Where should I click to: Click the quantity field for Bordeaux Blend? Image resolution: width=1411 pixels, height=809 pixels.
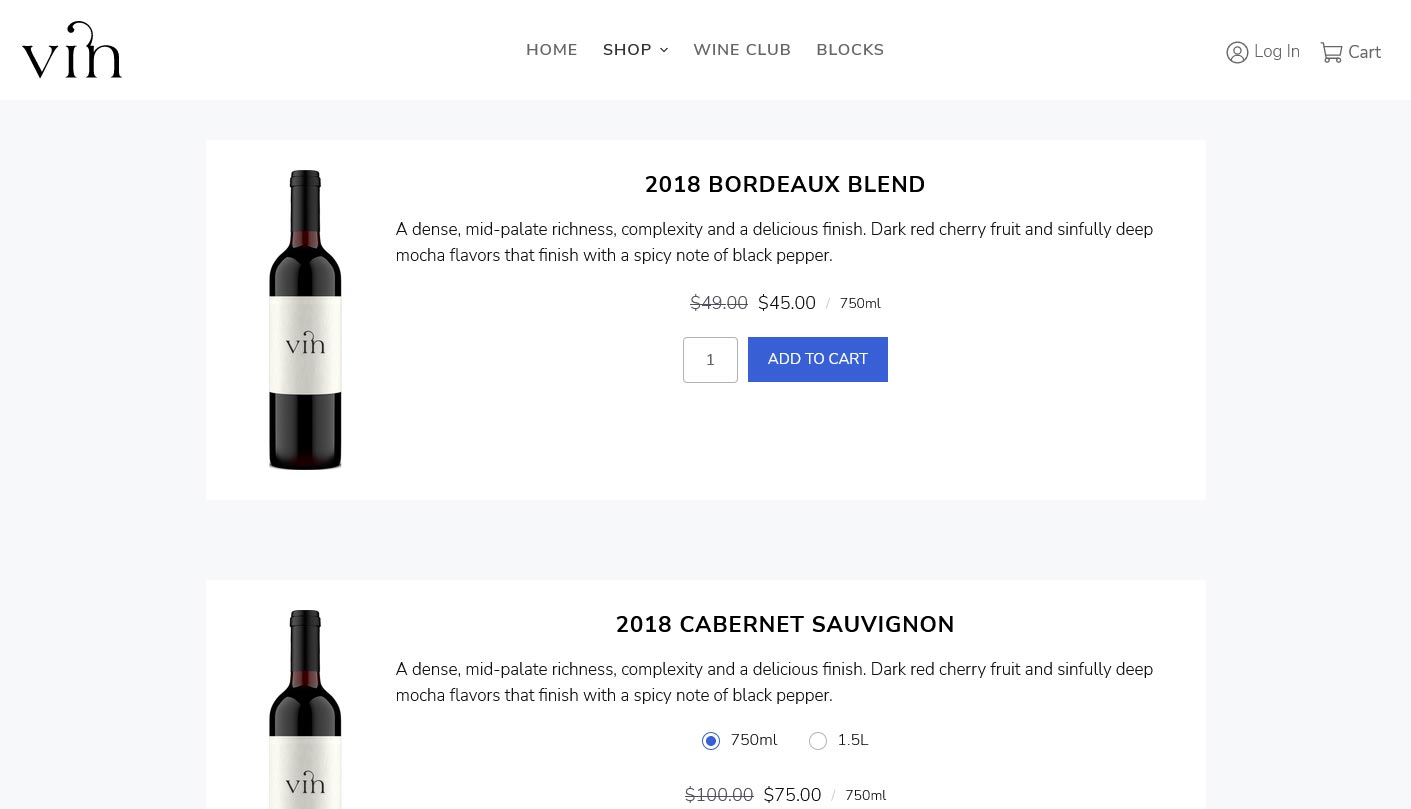(x=710, y=360)
